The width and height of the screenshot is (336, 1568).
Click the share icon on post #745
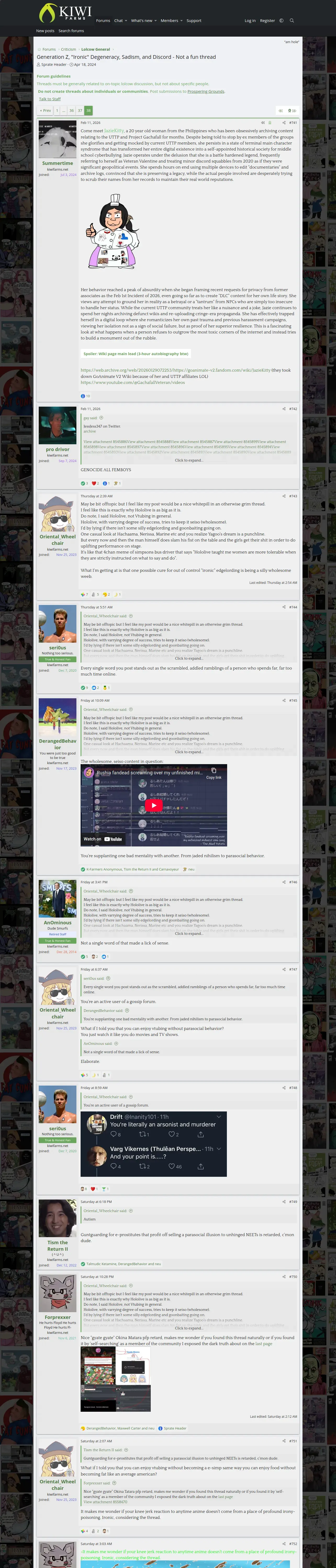click(284, 701)
